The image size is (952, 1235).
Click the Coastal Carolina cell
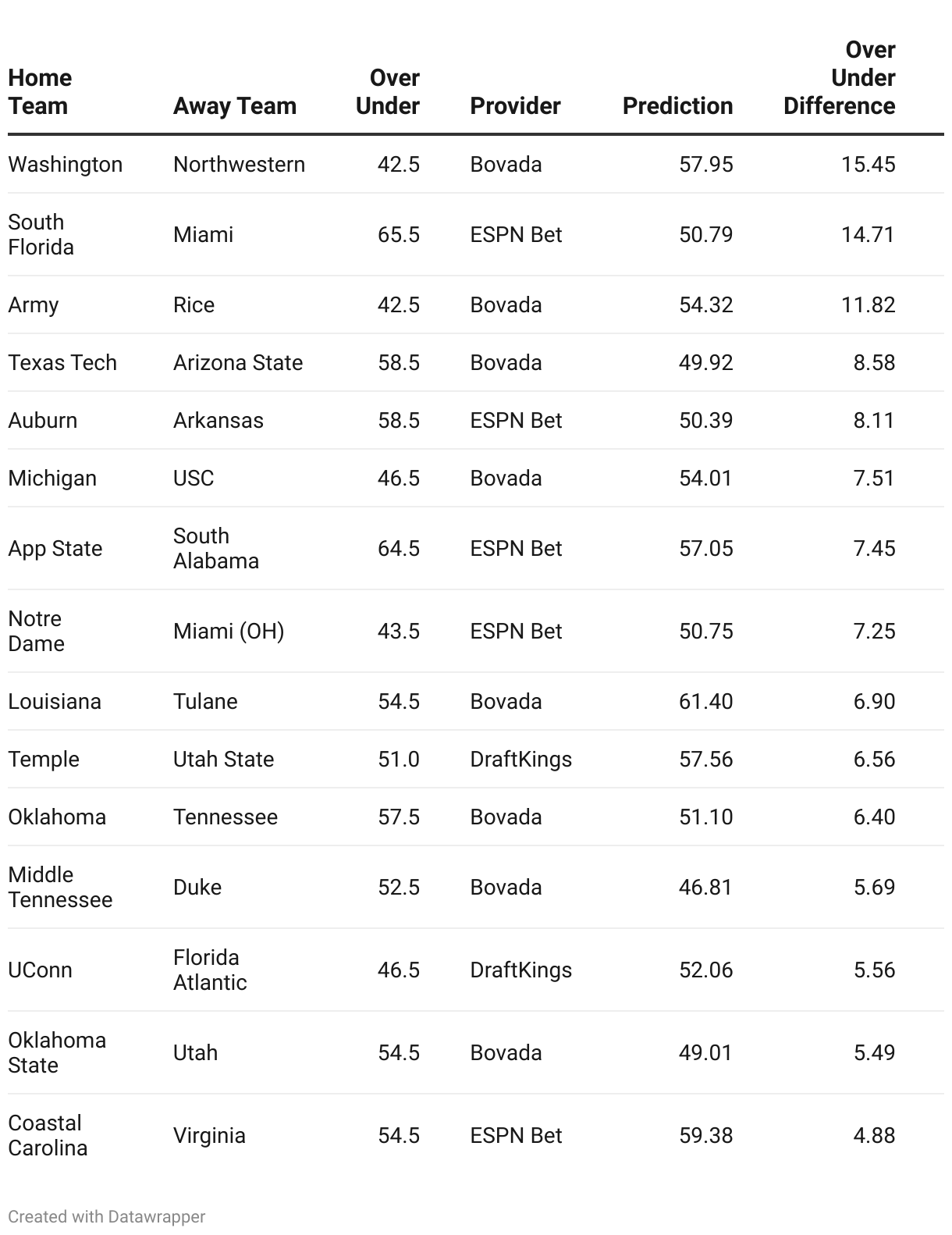tap(48, 1136)
